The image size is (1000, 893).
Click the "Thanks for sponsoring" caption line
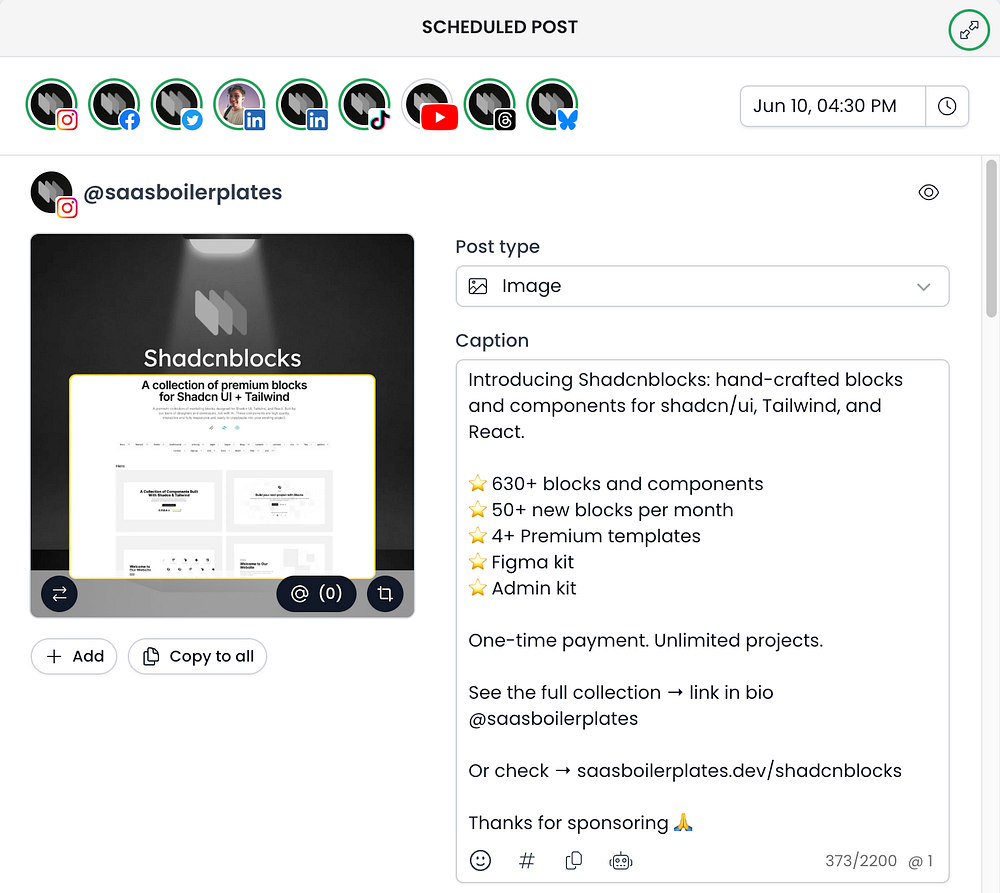pyautogui.click(x=580, y=823)
